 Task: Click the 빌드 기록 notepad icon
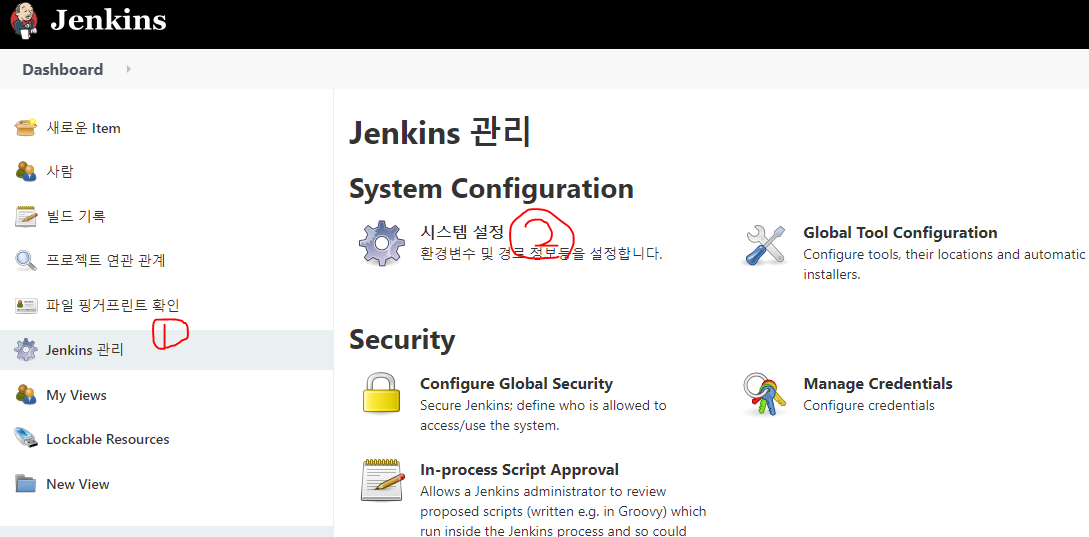pyautogui.click(x=26, y=216)
